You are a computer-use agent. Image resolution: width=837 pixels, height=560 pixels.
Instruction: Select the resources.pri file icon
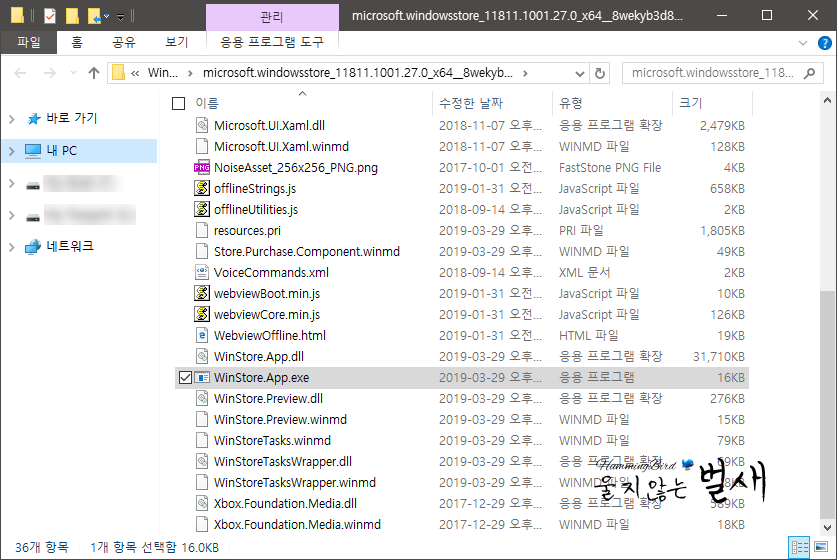(202, 231)
